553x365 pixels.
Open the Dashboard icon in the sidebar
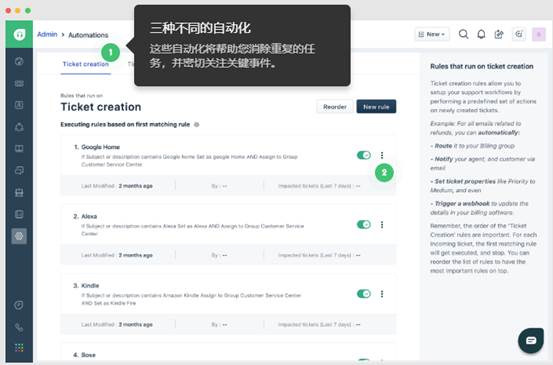pyautogui.click(x=19, y=61)
